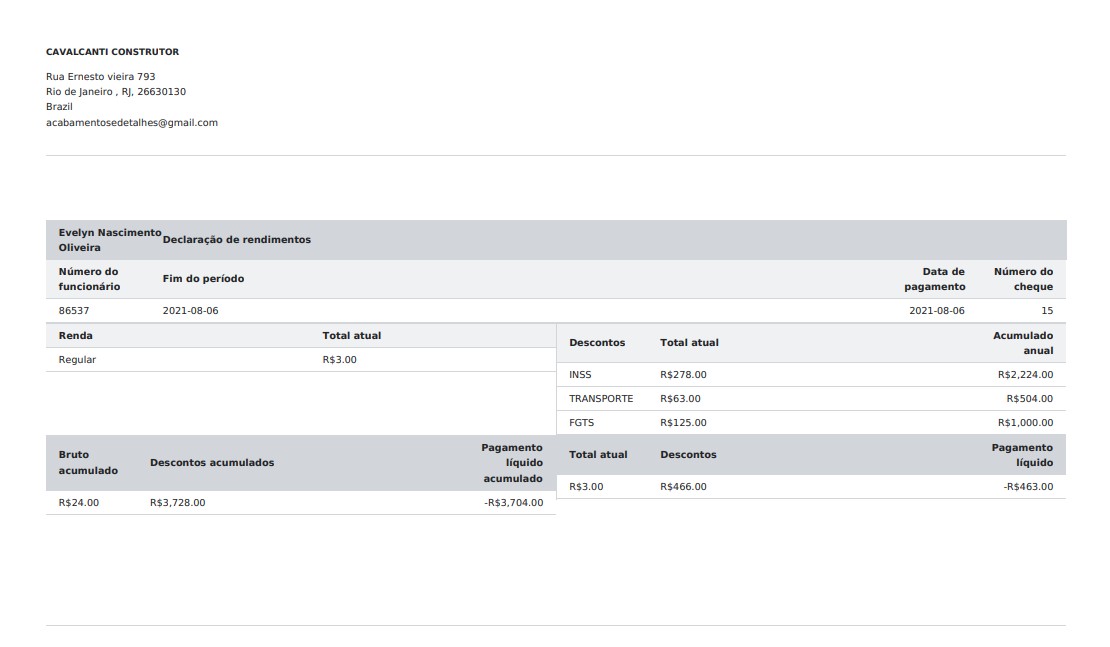Click the Acumulado anual column header
The height and width of the screenshot is (647, 1110).
click(x=1023, y=343)
